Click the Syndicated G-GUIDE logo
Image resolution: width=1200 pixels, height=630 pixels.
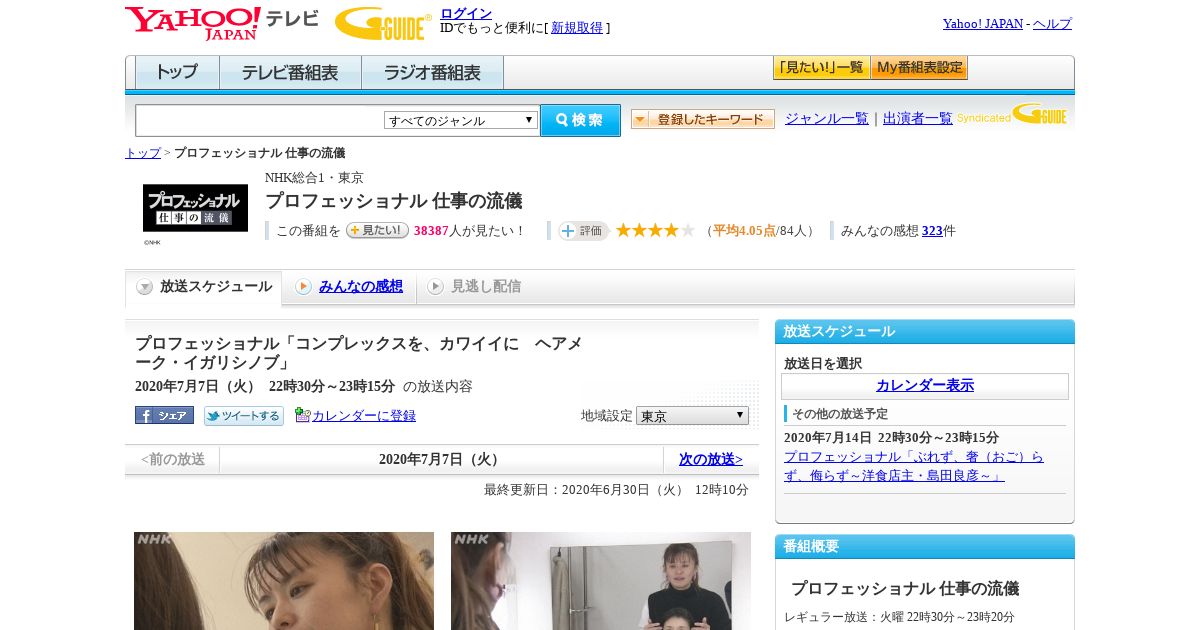1012,114
